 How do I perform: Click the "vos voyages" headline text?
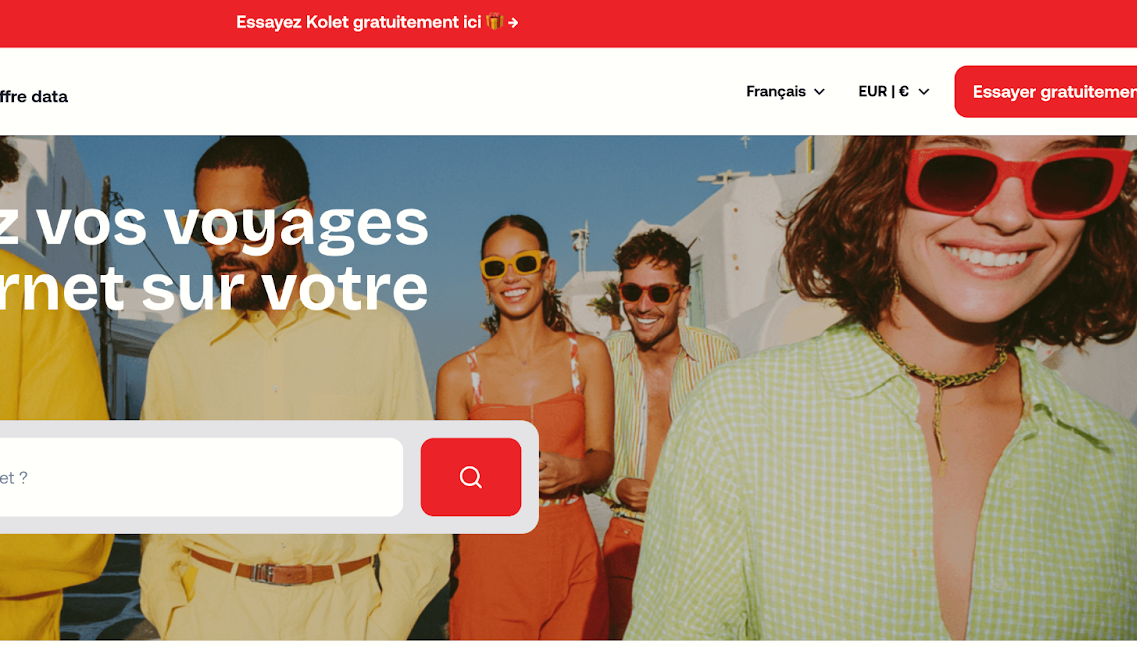tap(232, 224)
